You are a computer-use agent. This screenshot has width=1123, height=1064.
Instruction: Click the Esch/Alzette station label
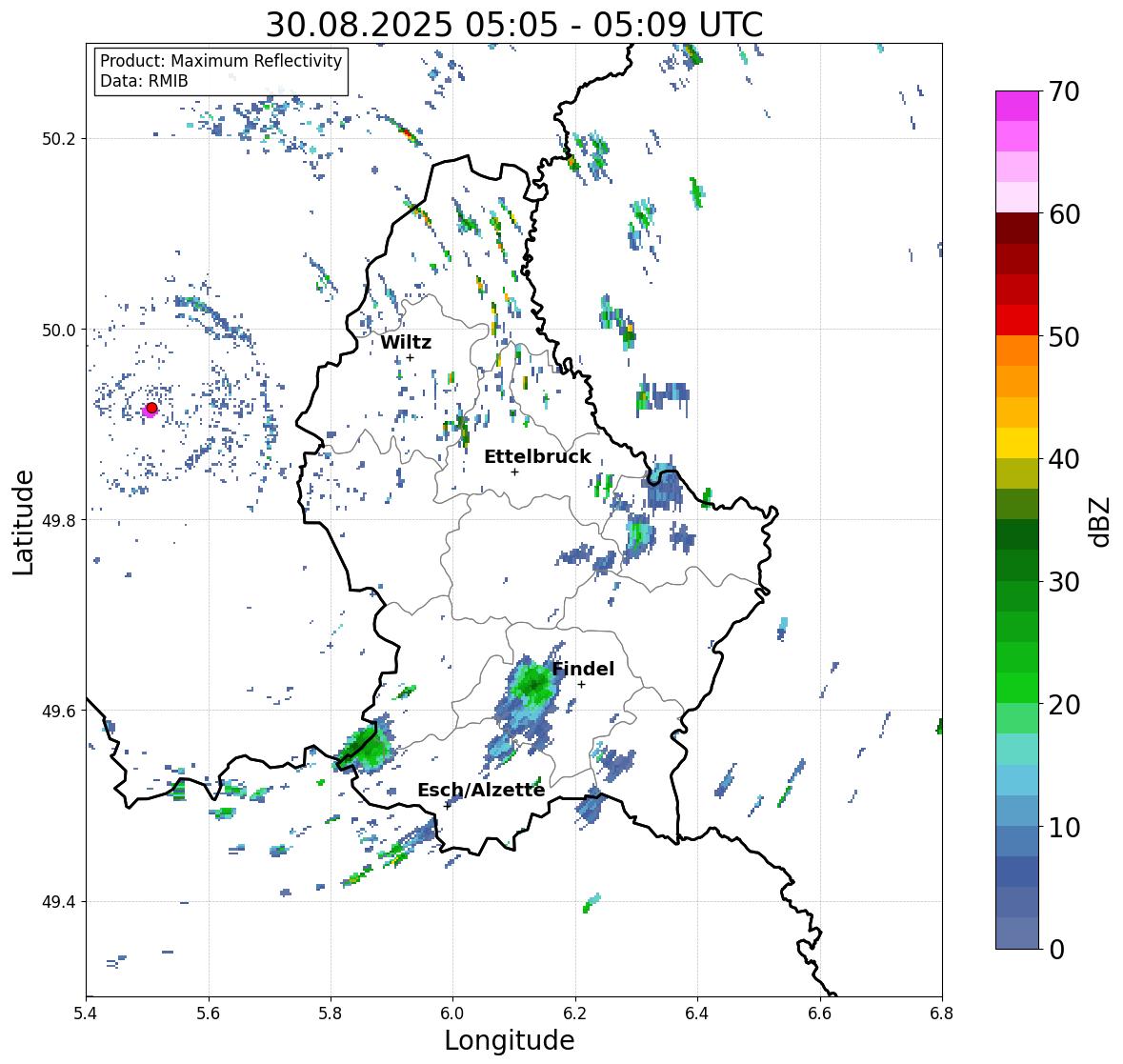(481, 790)
